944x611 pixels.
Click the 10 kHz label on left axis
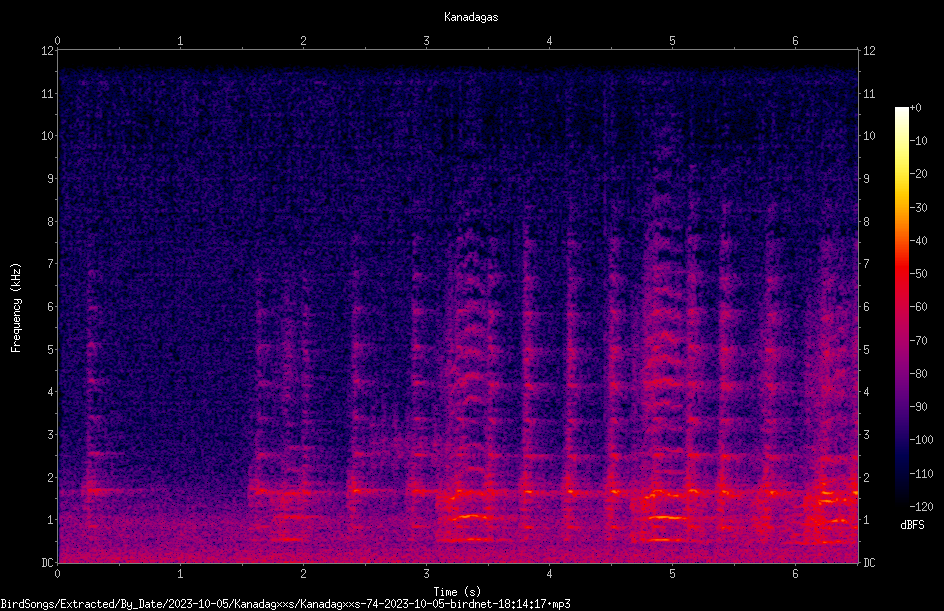(x=48, y=136)
